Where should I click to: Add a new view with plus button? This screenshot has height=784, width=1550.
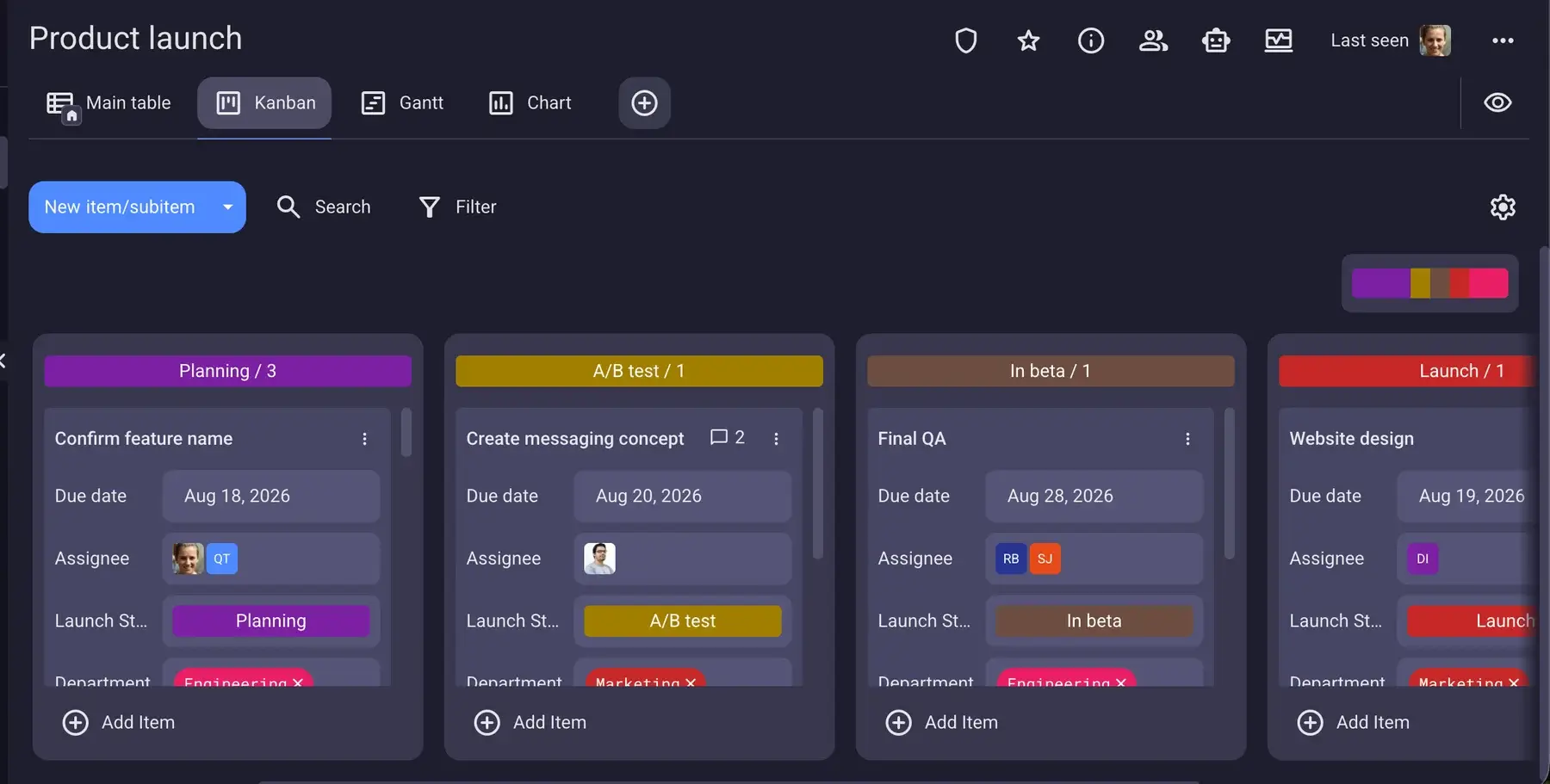pyautogui.click(x=644, y=103)
